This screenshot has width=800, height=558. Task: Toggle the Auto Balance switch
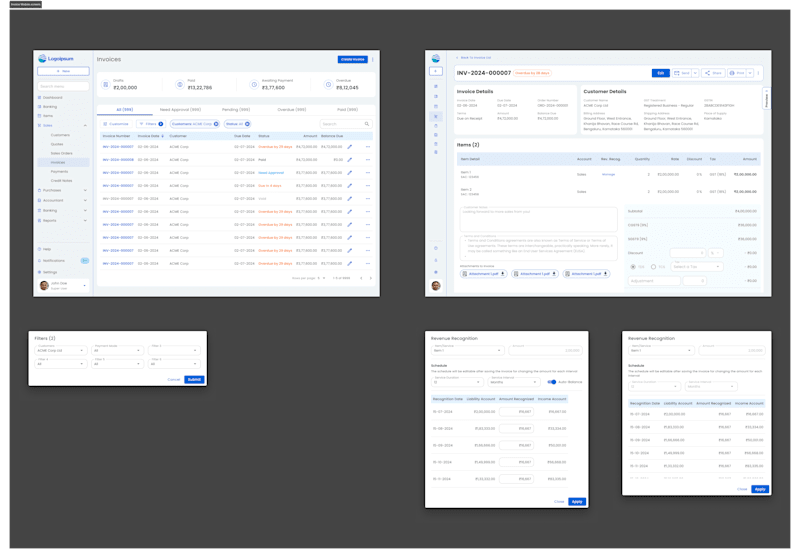[x=552, y=382]
